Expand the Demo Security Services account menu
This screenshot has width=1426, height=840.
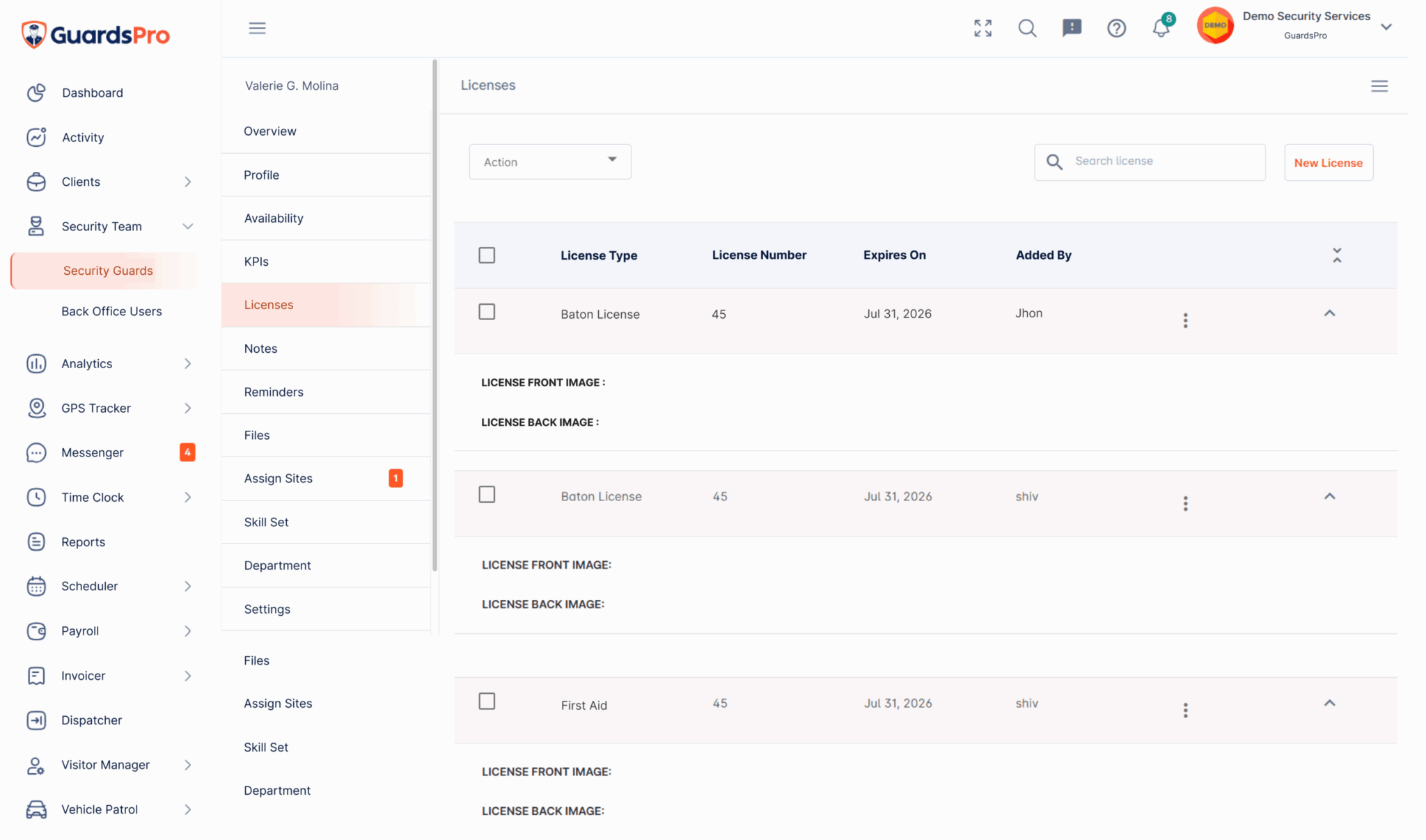point(1386,26)
